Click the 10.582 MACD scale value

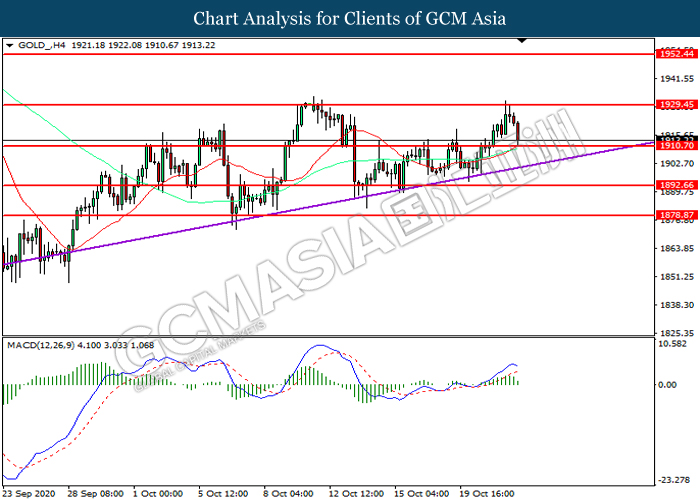(672, 344)
